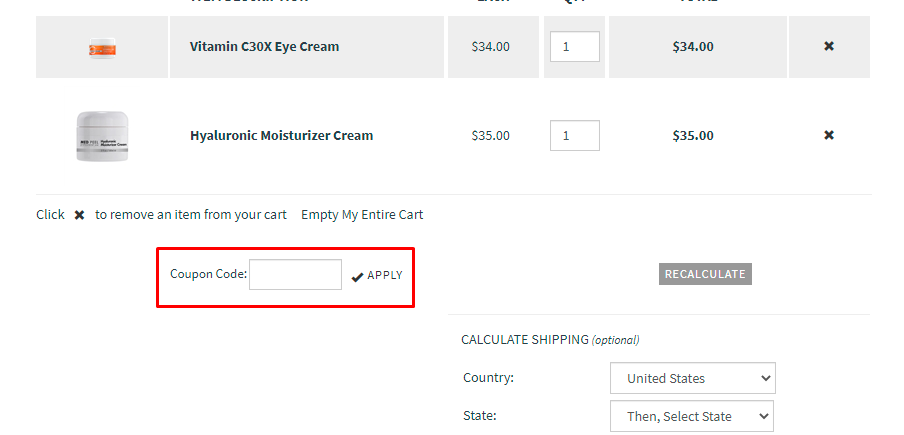904x435 pixels.
Task: Remove Hyaluronic Moisturizer Cream from cart
Action: (829, 135)
